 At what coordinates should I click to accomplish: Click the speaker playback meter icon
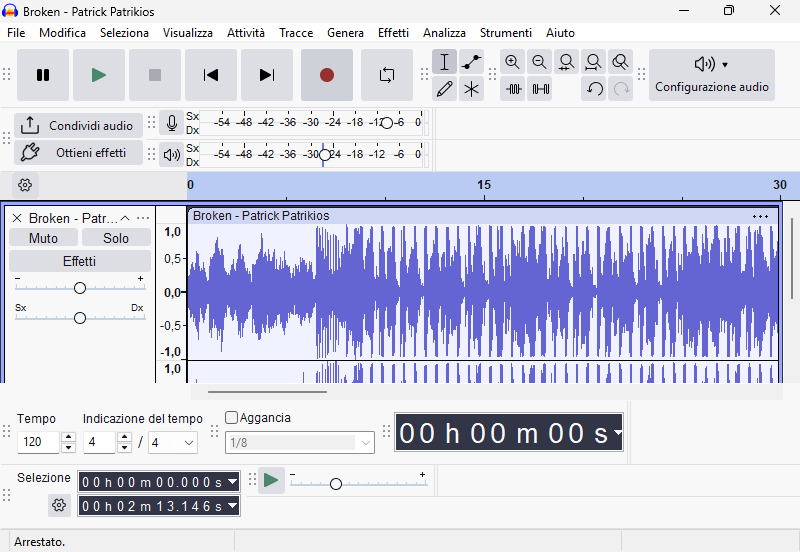(171, 155)
